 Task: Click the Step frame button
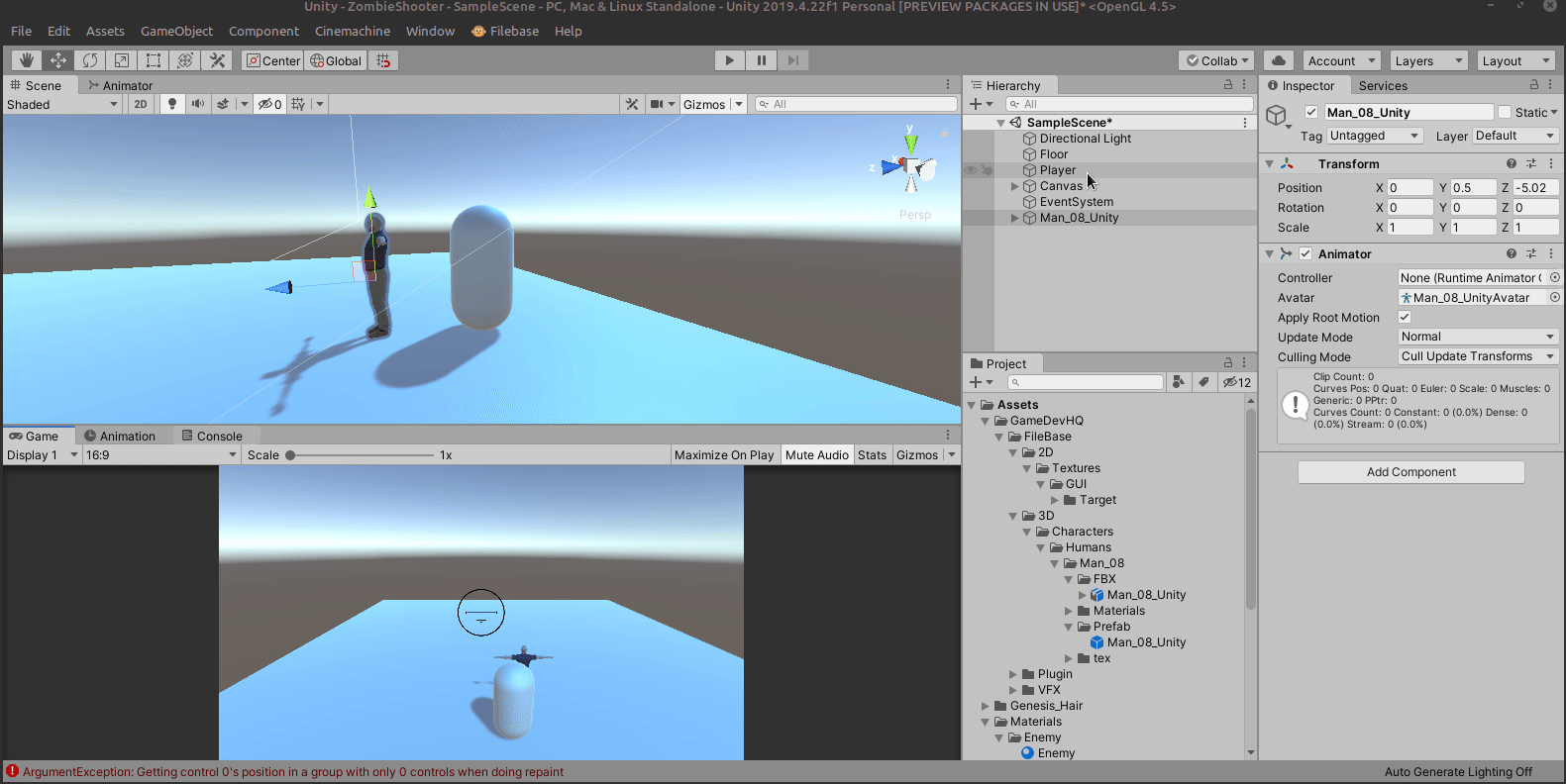coord(793,60)
